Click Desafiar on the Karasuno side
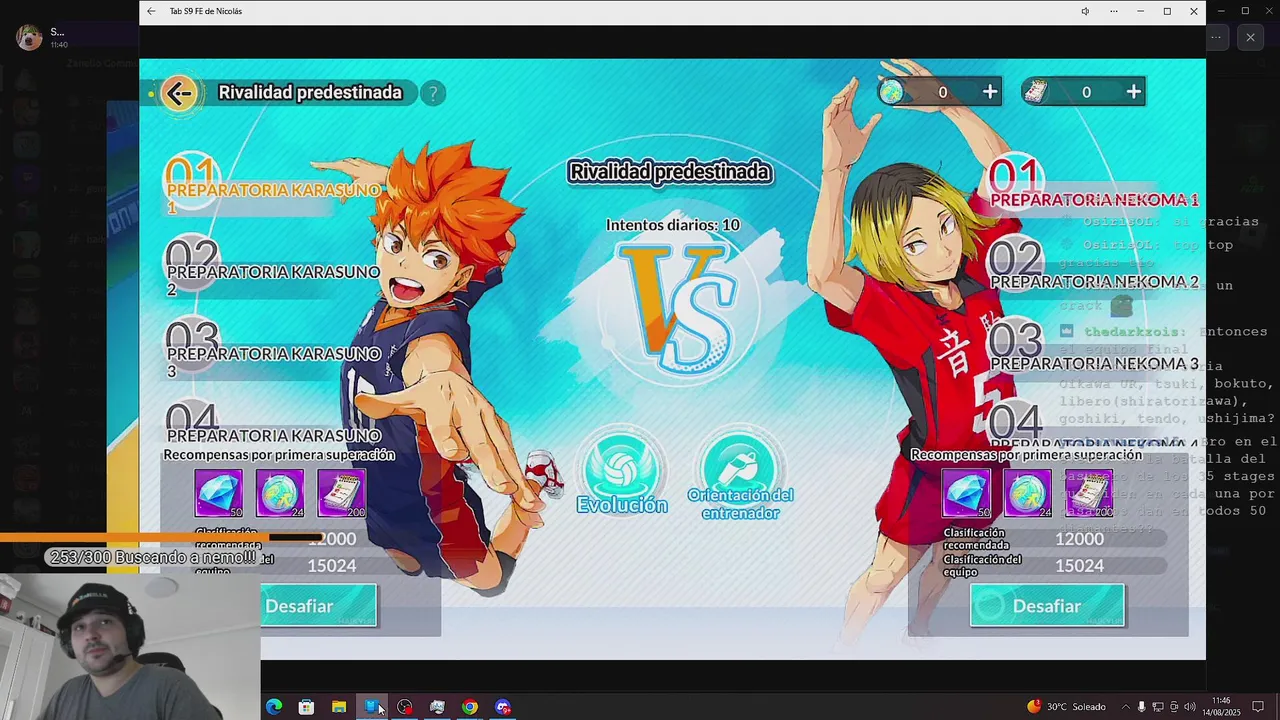 [x=319, y=606]
